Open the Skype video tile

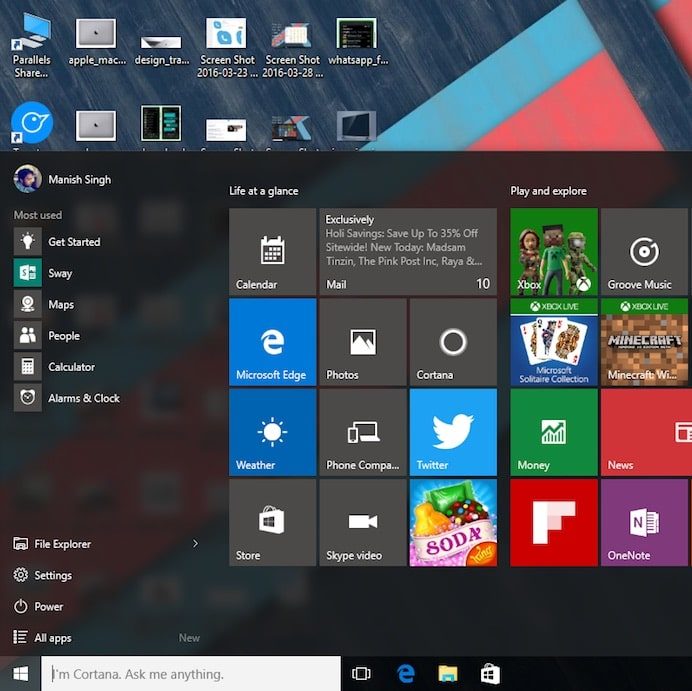tap(362, 522)
